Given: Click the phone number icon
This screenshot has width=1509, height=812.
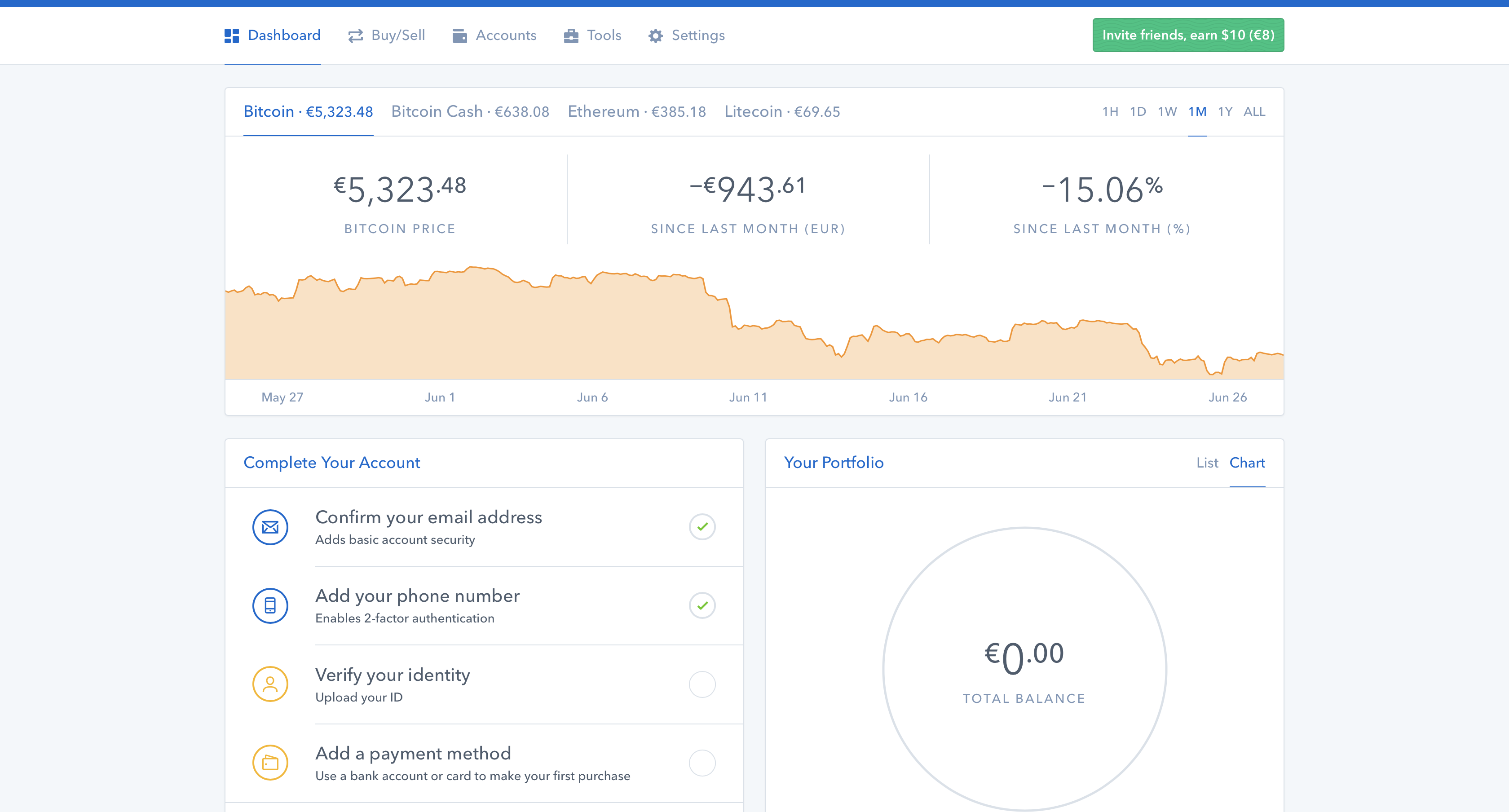Looking at the screenshot, I should 270,605.
